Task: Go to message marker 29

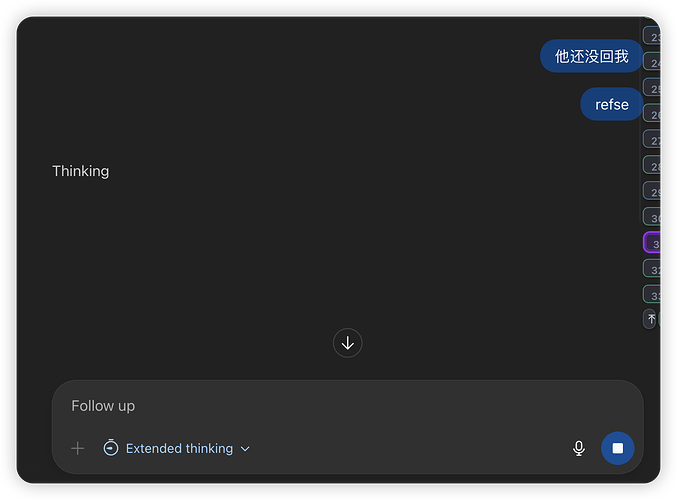Action: (652, 191)
